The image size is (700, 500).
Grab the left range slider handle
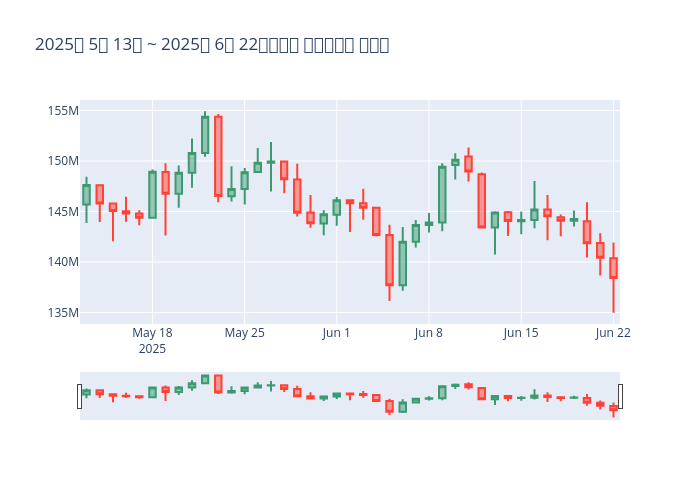(x=79, y=396)
